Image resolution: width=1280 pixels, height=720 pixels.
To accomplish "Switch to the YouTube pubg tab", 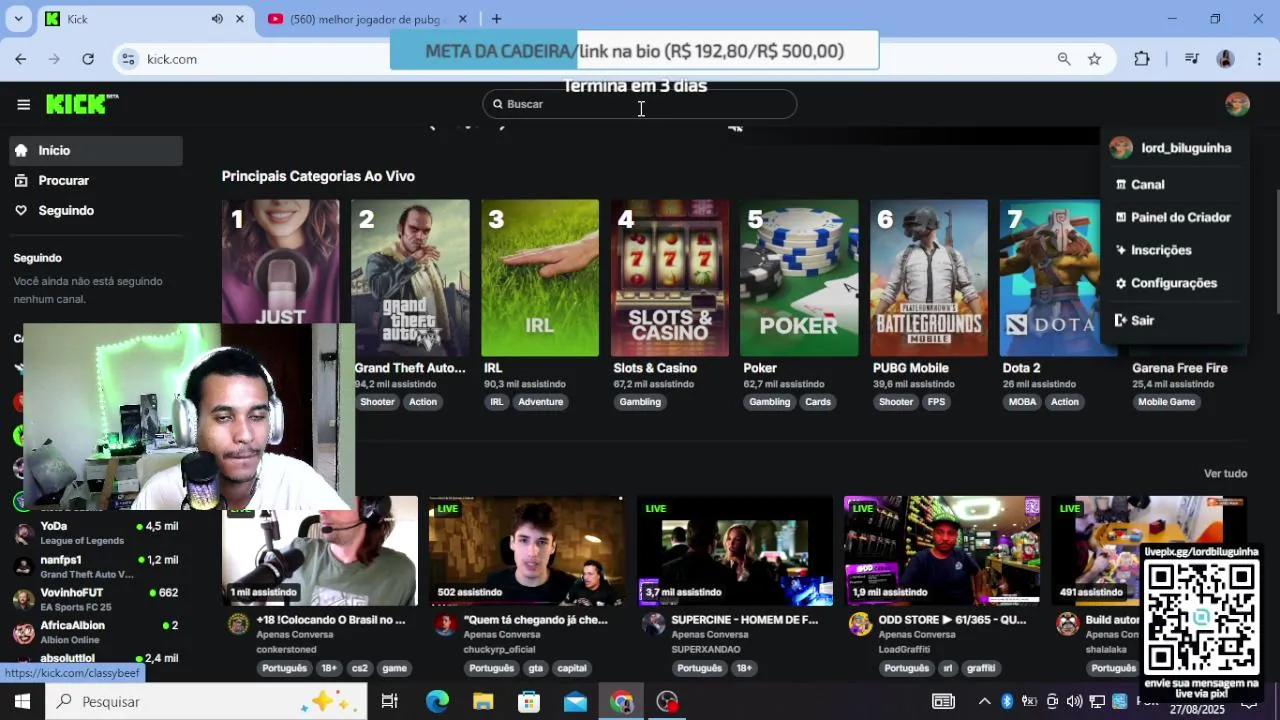I will pos(367,19).
